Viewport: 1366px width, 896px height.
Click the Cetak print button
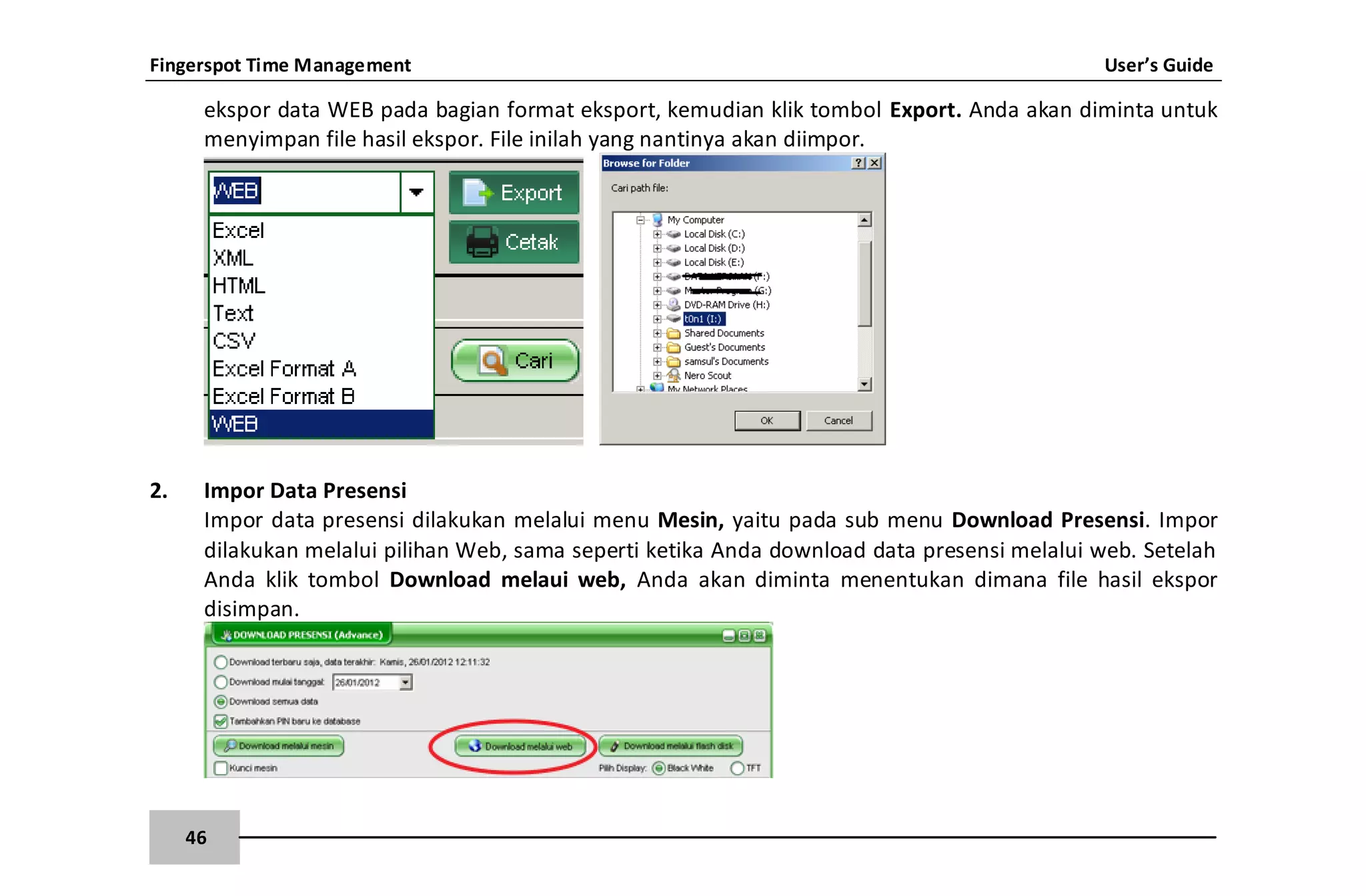pyautogui.click(x=514, y=242)
